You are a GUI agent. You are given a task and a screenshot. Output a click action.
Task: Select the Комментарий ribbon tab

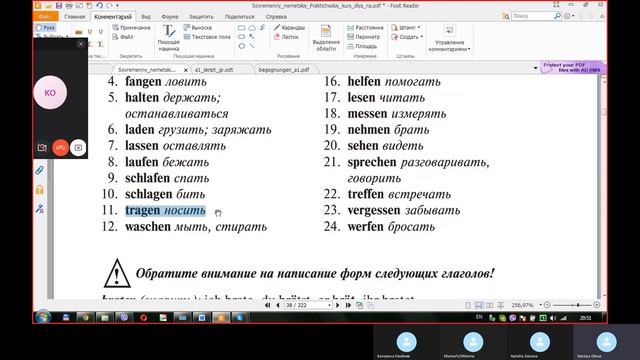(113, 17)
